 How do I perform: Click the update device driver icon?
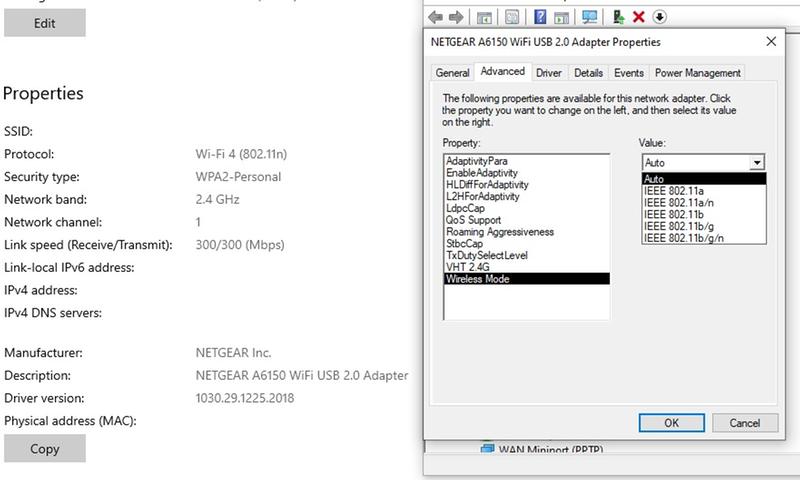618,17
